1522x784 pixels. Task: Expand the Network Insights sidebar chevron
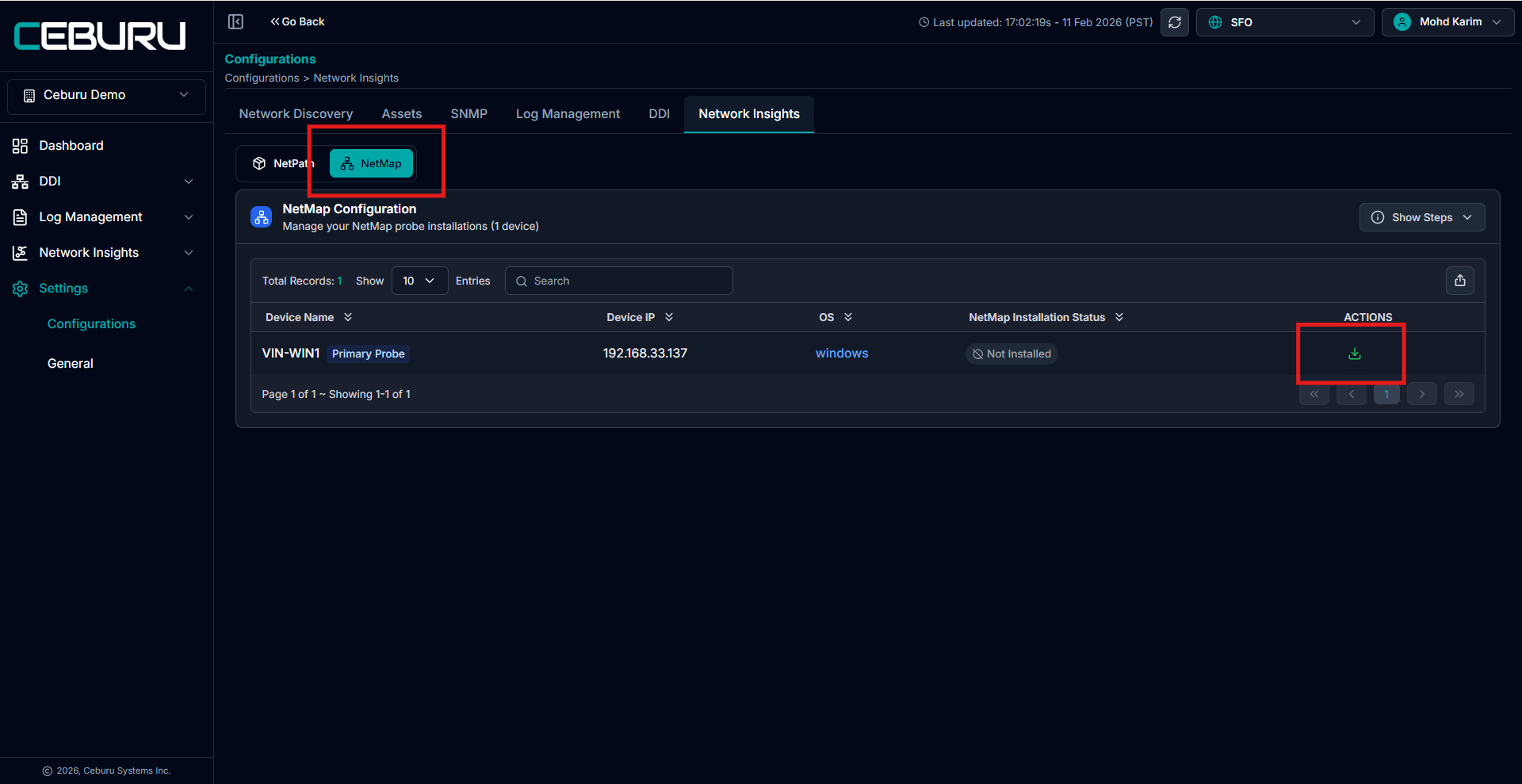coord(189,253)
